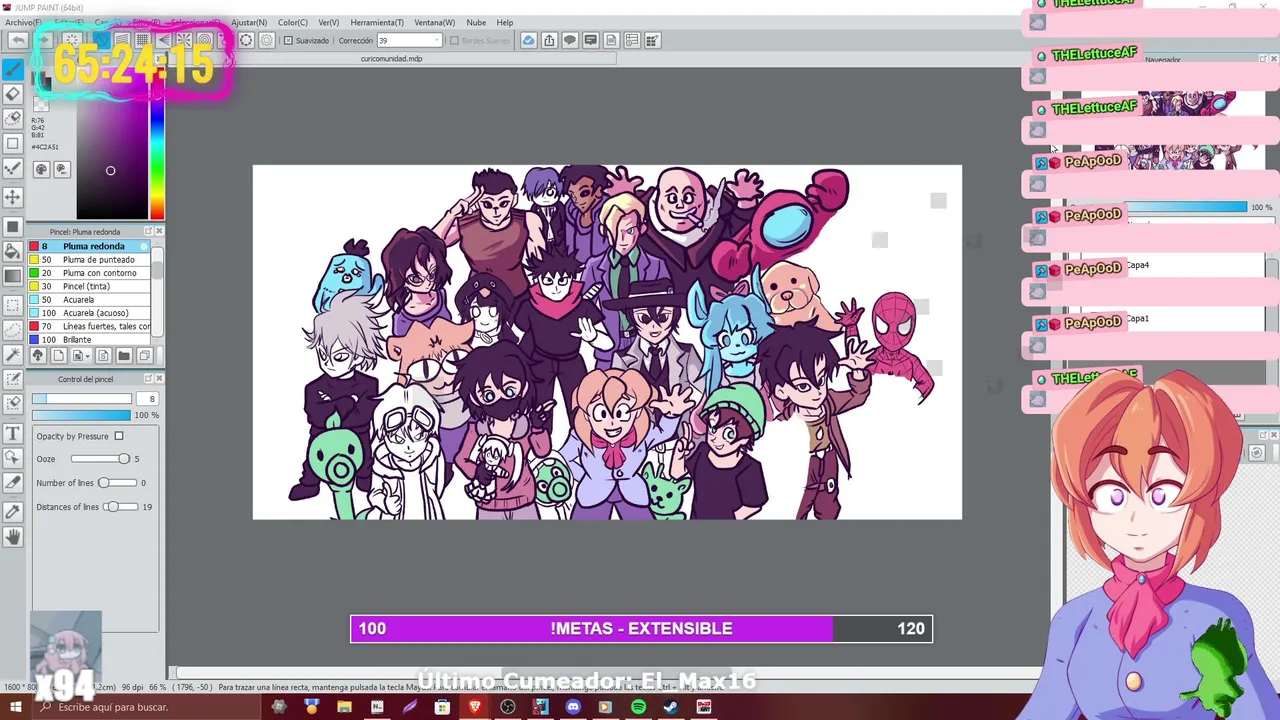Select the Líneas fuertes brush
The height and width of the screenshot is (720, 1280).
[89, 326]
